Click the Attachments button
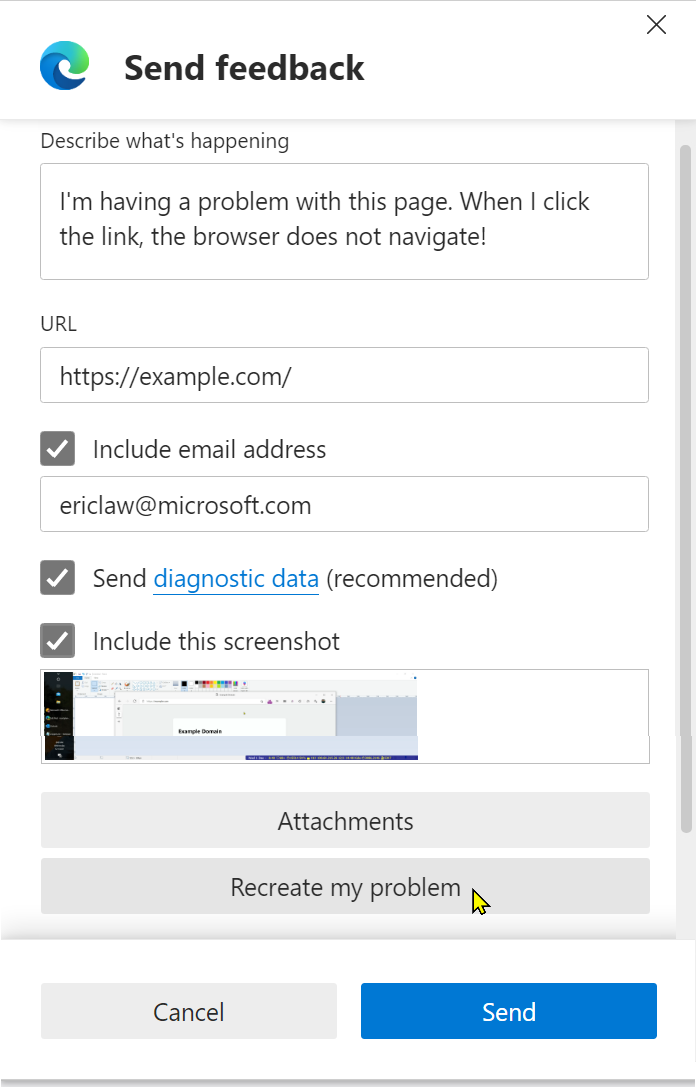The width and height of the screenshot is (696, 1087). pos(345,821)
